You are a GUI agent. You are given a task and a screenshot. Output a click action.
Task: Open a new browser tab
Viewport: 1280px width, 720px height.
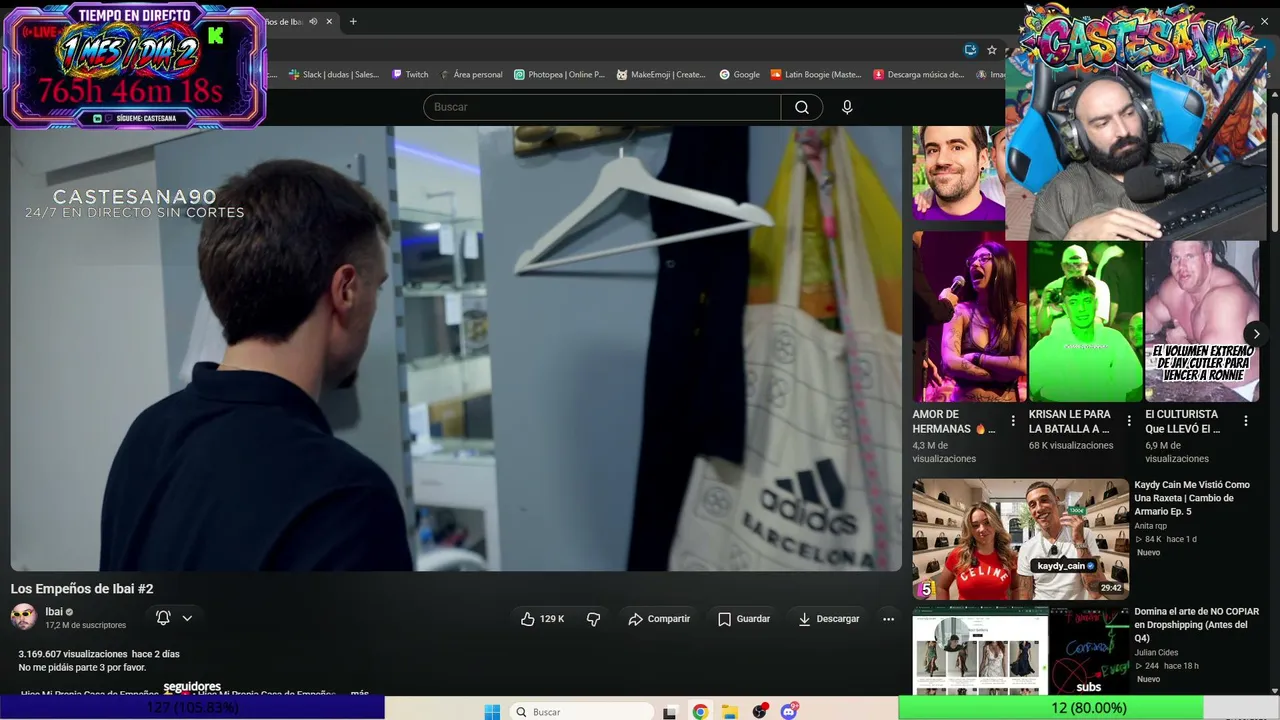353,21
